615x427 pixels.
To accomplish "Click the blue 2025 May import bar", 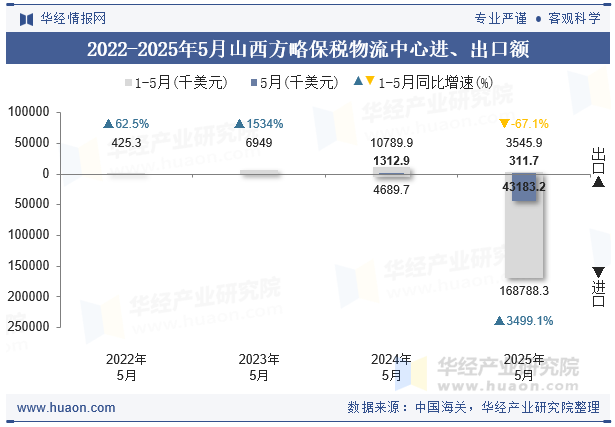I will pyautogui.click(x=524, y=187).
